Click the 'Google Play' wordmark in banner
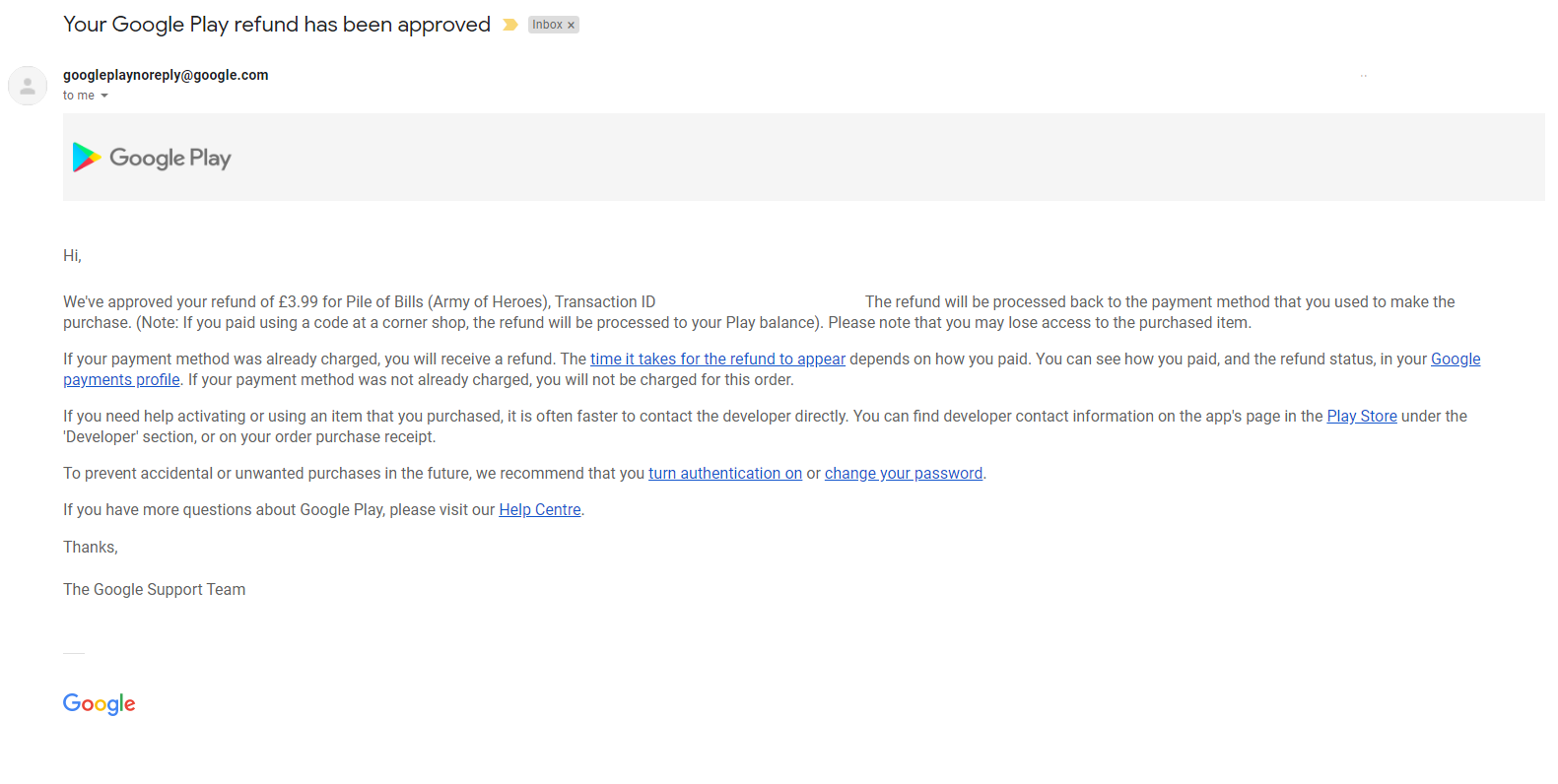1558x784 pixels. [170, 159]
